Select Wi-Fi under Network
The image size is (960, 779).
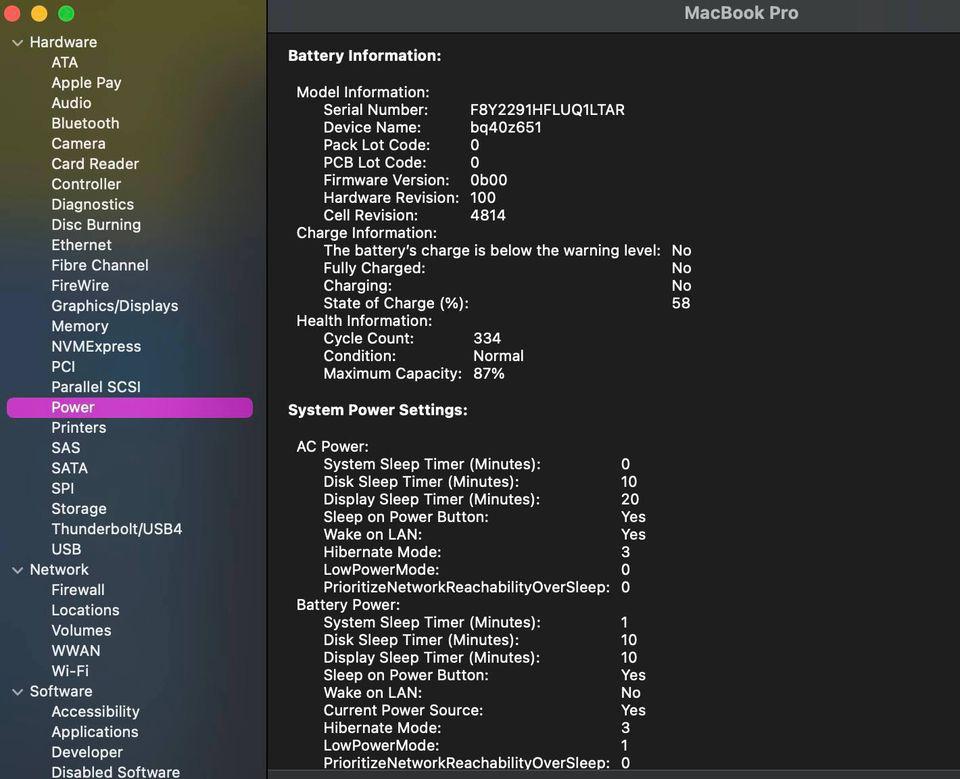pos(70,671)
